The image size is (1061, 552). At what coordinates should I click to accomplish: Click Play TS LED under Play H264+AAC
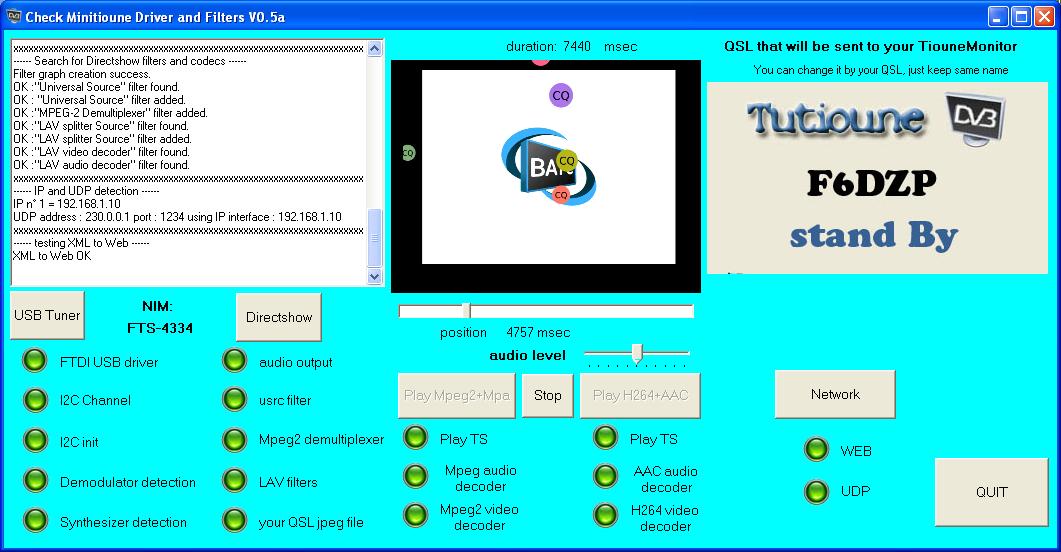click(606, 438)
